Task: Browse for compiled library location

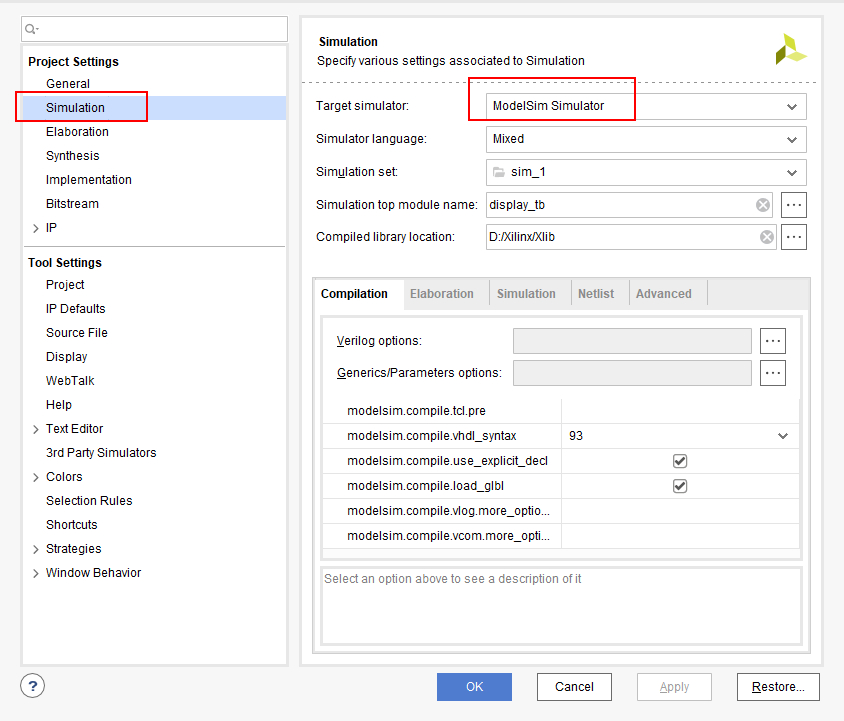Action: coord(793,237)
